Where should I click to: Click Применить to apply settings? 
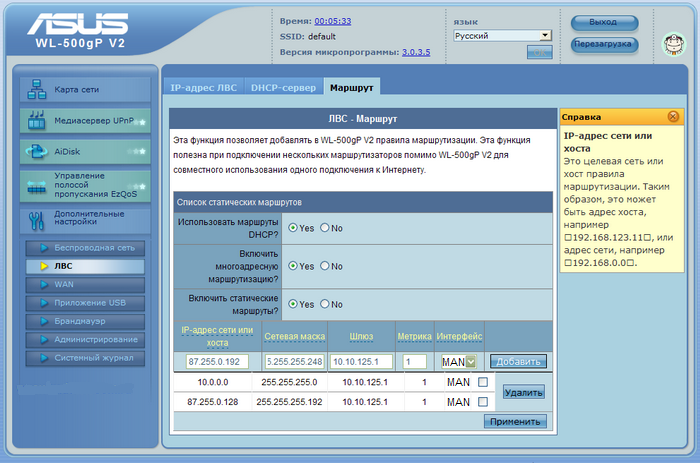coord(515,421)
